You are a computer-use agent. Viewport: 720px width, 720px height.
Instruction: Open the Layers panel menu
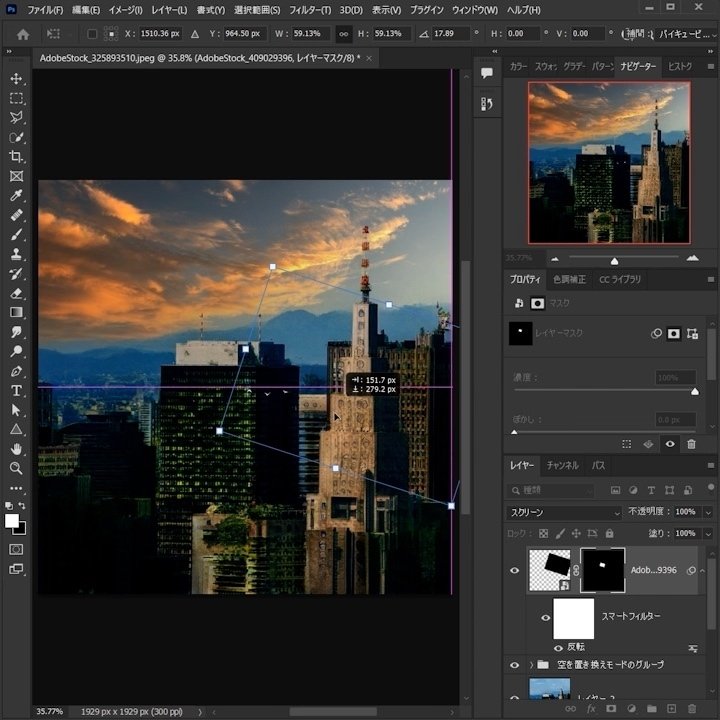coord(710,466)
